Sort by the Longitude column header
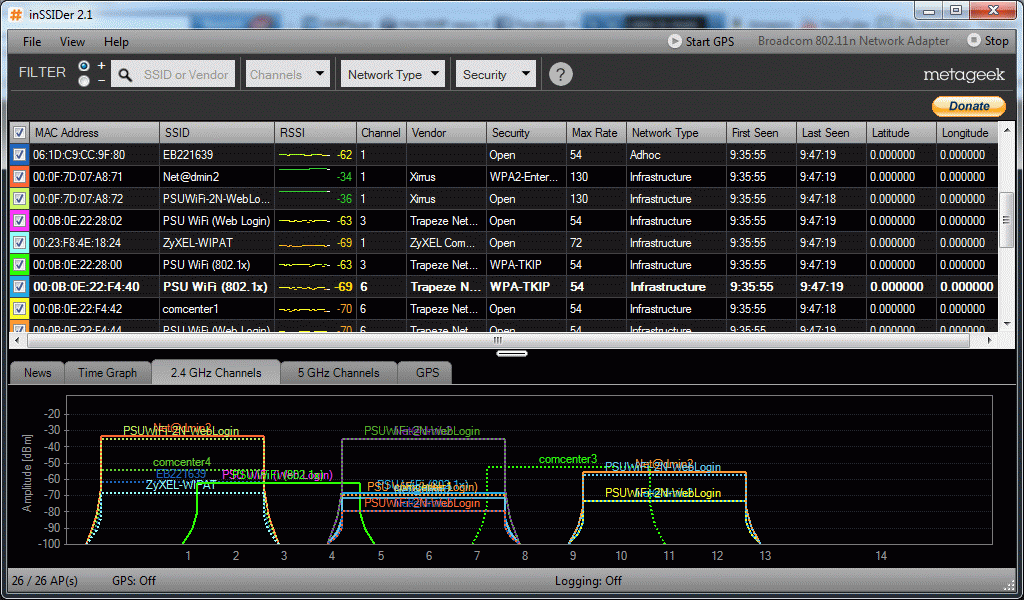Viewport: 1024px width, 600px height. click(967, 133)
